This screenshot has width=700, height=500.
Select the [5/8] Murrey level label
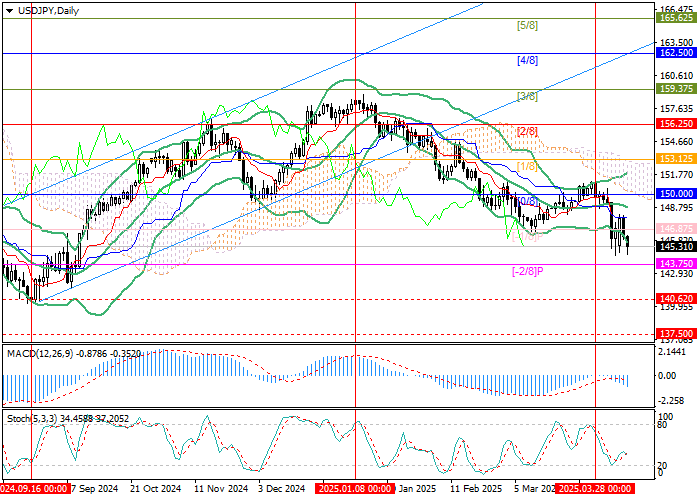coord(527,26)
